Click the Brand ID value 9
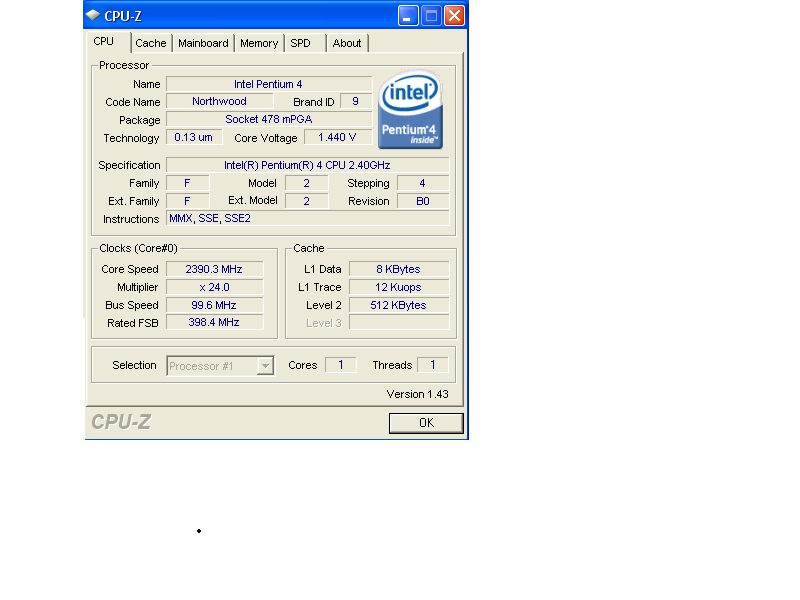The image size is (800, 600). click(x=356, y=102)
